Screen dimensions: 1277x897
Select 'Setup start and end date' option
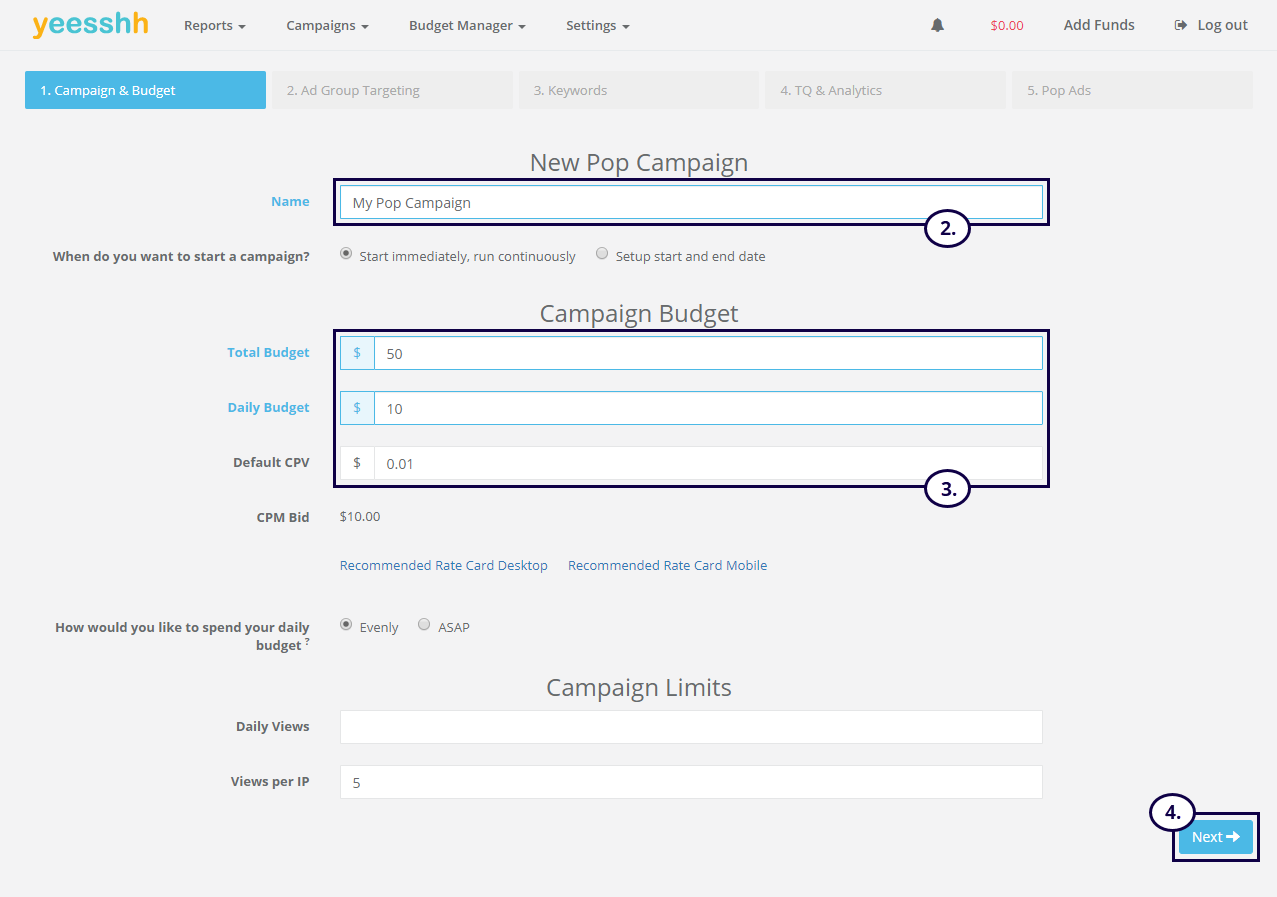602,254
